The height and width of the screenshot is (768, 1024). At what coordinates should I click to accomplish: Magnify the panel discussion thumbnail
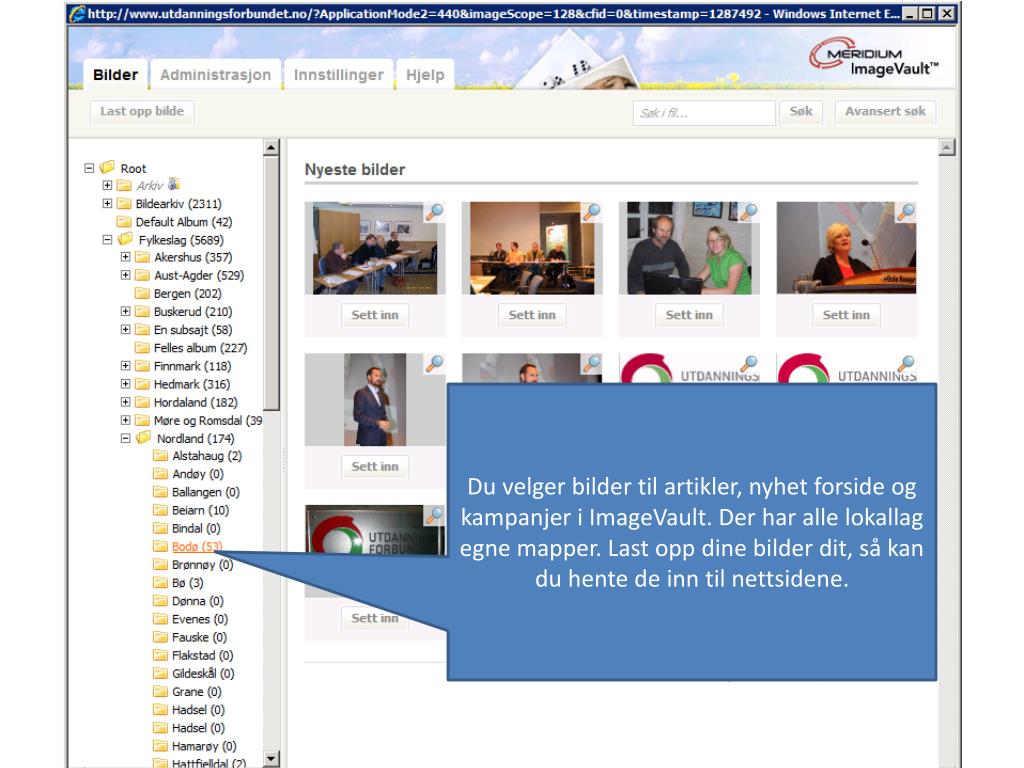click(x=592, y=212)
